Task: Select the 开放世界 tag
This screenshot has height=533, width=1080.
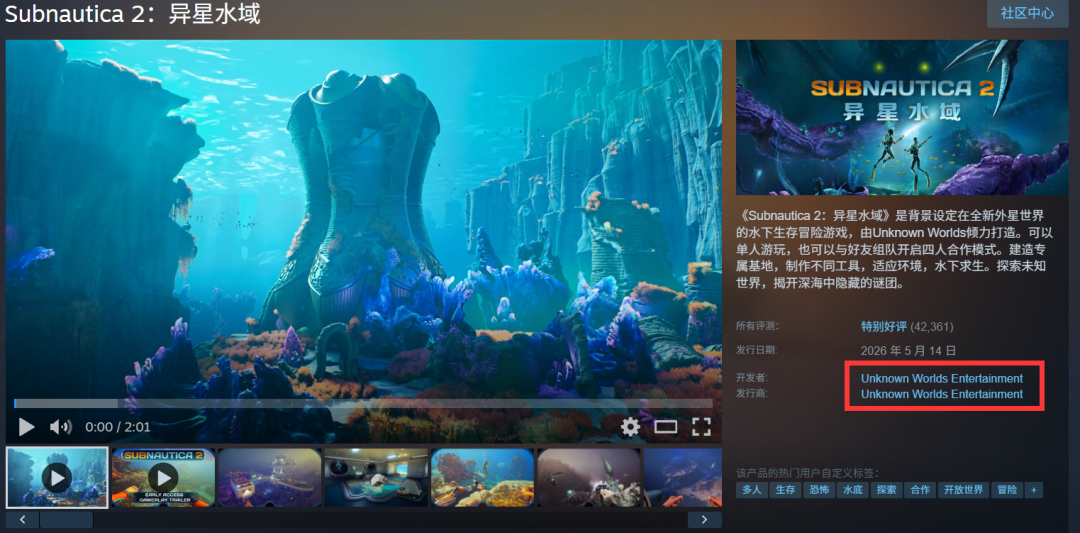Action: (964, 490)
